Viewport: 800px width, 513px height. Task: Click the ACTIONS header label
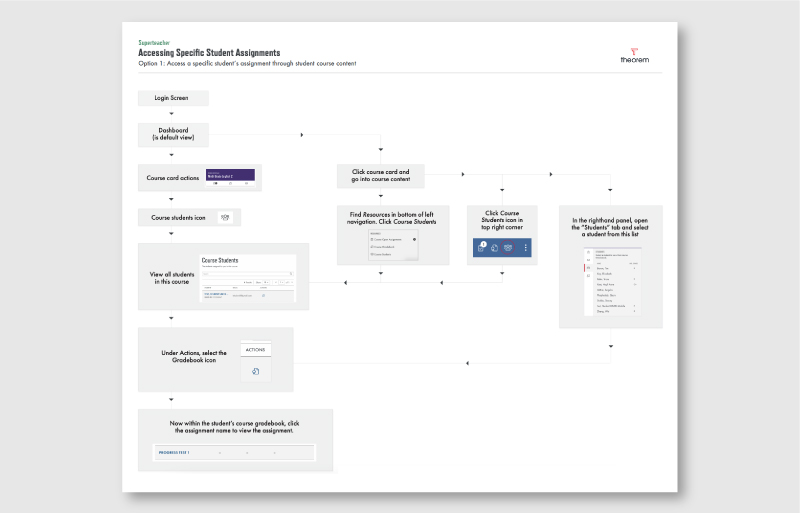point(256,350)
